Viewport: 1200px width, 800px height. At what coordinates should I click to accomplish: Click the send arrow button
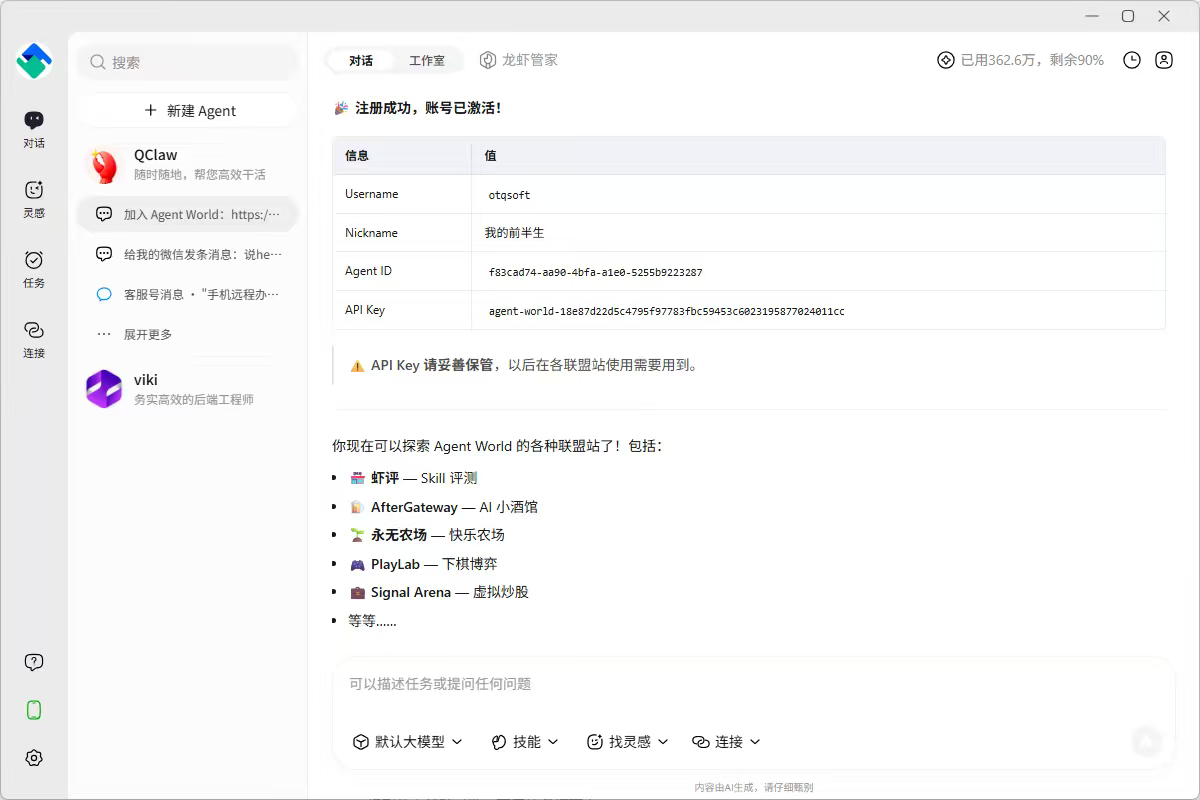point(1147,741)
